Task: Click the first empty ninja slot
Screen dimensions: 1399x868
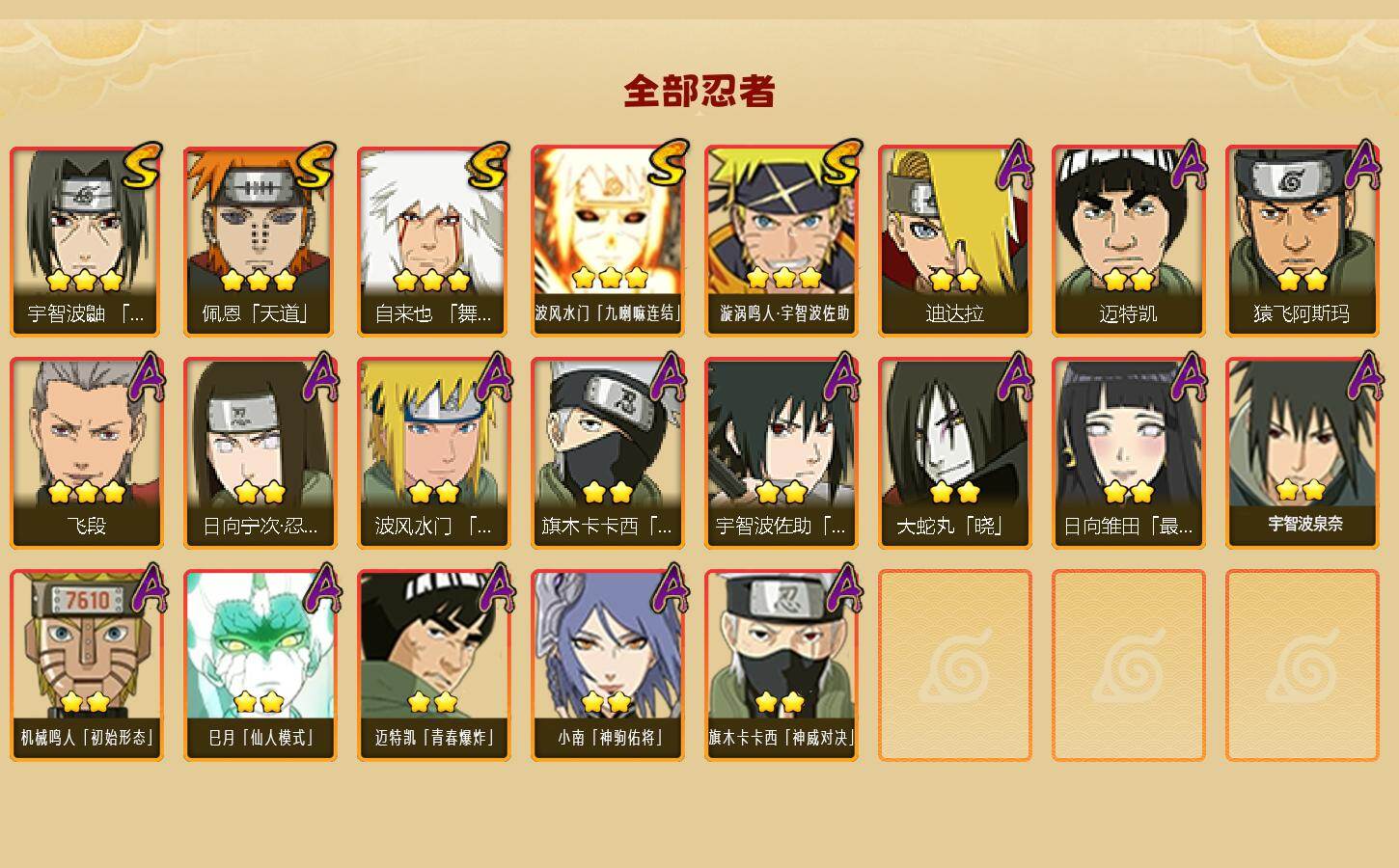Action: tap(954, 665)
